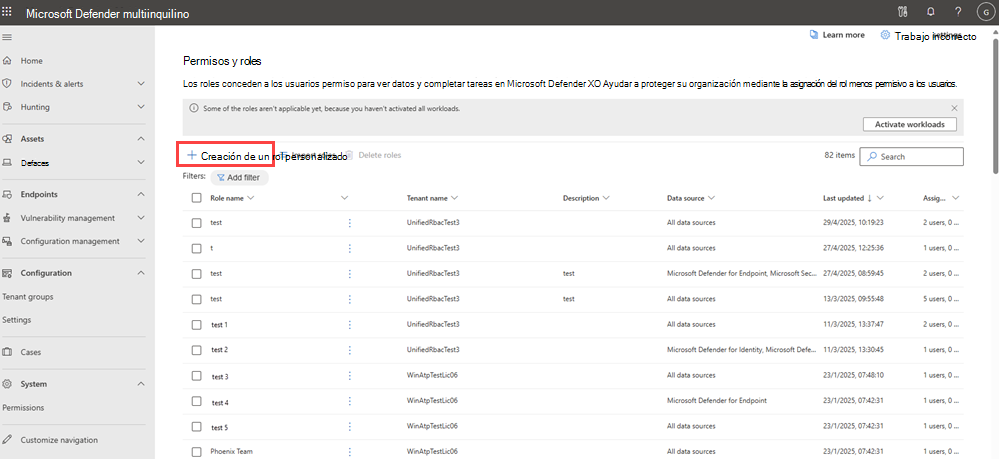
Task: Expand the Hunting menu chevron
Action: tap(141, 107)
